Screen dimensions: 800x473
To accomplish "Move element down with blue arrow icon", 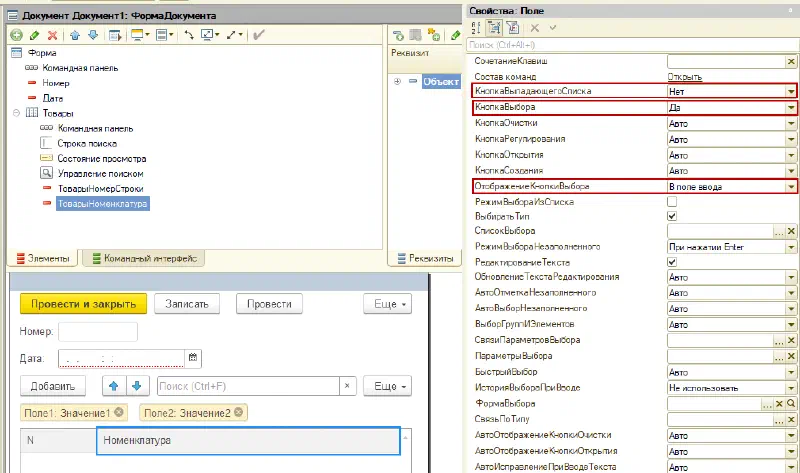I will click(x=93, y=35).
